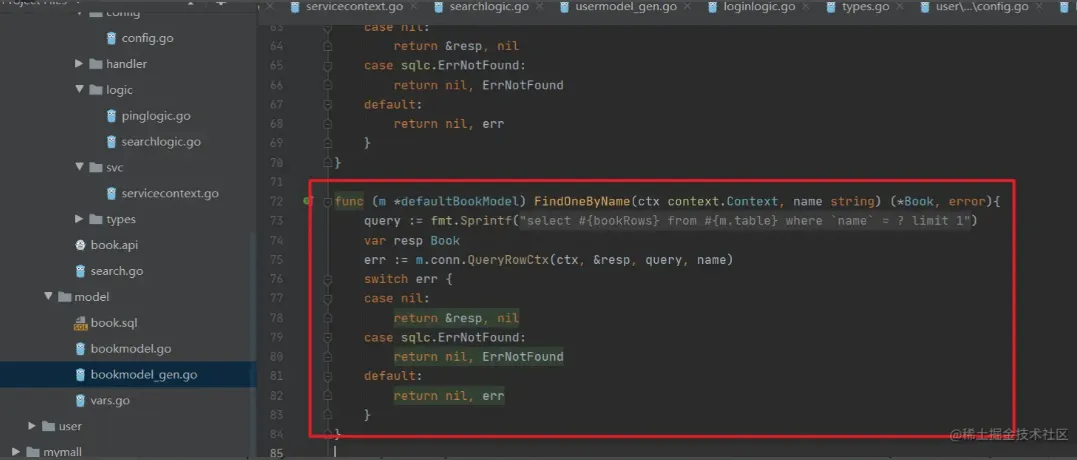Click the fold marker on line 70
Viewport: 1077px width, 460px height.
tap(328, 162)
